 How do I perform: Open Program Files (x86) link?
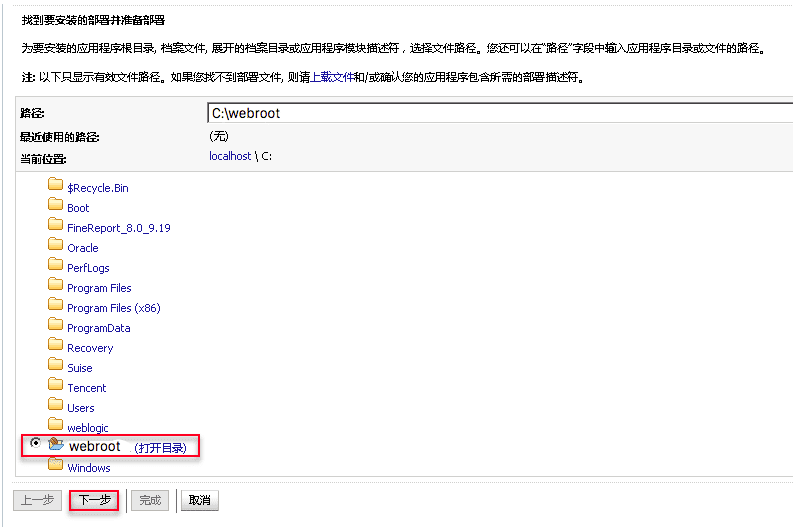point(114,308)
